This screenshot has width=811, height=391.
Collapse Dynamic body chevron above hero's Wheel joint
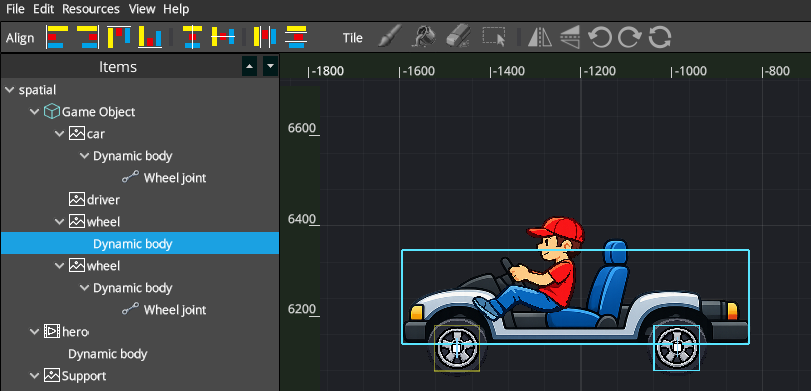84,288
